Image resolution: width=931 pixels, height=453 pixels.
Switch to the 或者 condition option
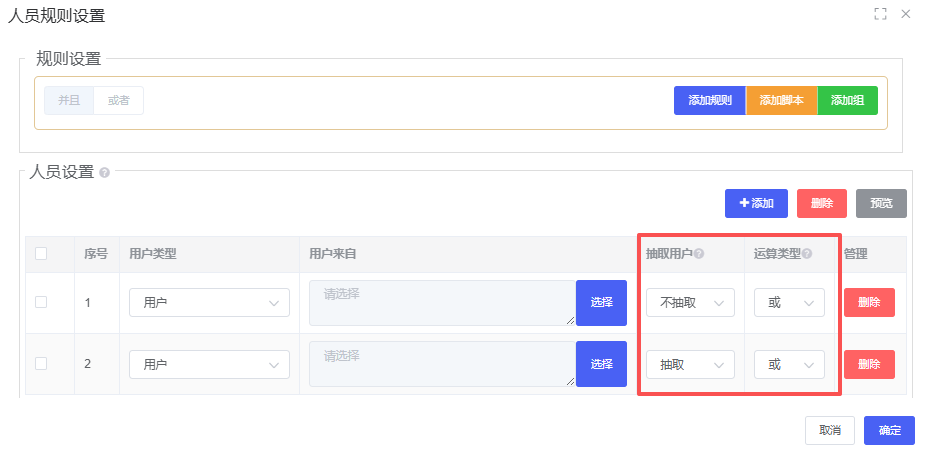[118, 100]
